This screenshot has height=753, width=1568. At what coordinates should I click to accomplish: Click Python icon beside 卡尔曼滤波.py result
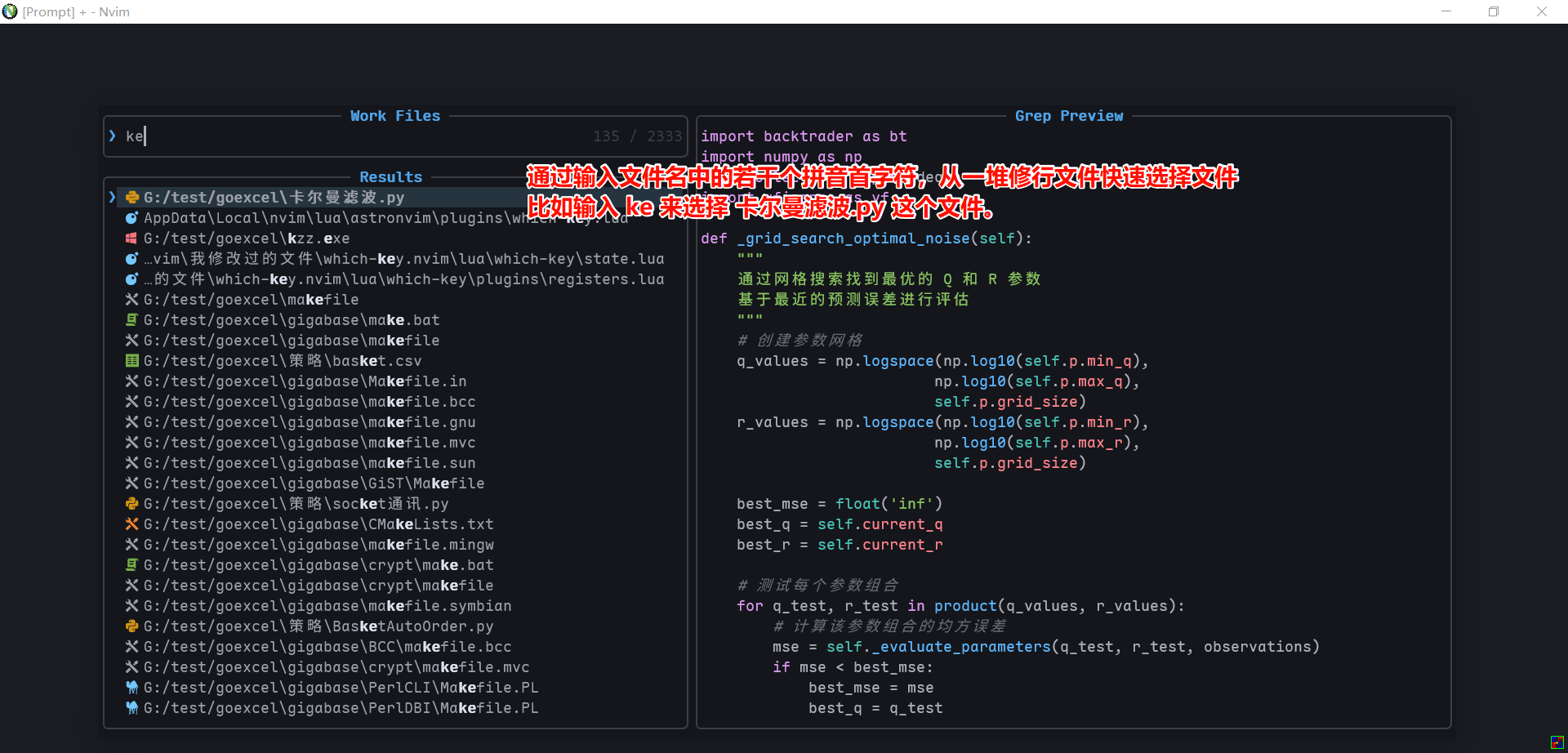131,198
